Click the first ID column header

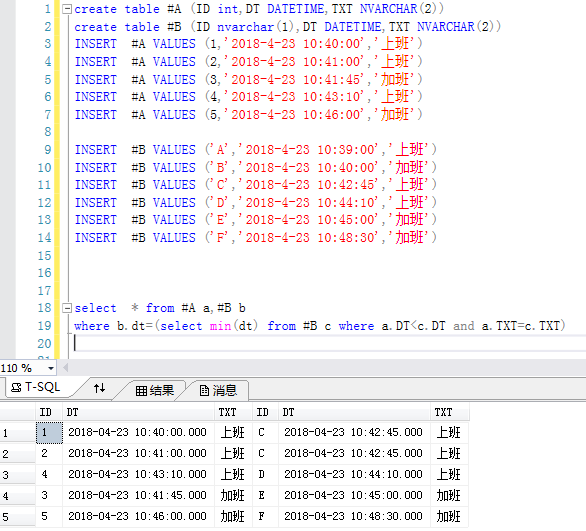(x=49, y=412)
